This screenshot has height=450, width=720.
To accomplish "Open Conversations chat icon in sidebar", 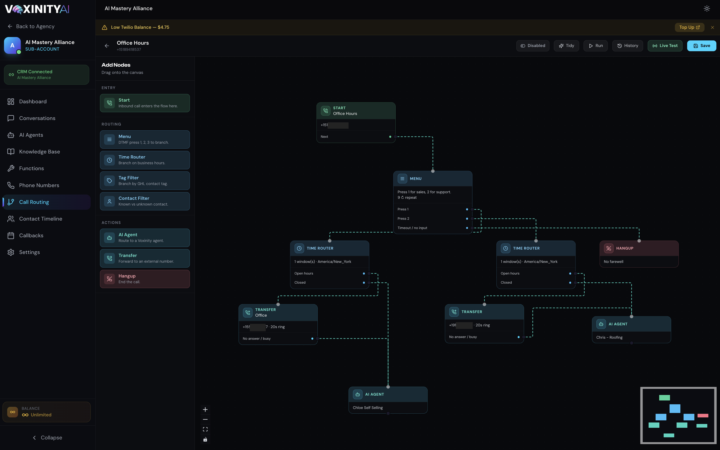I will [x=11, y=118].
